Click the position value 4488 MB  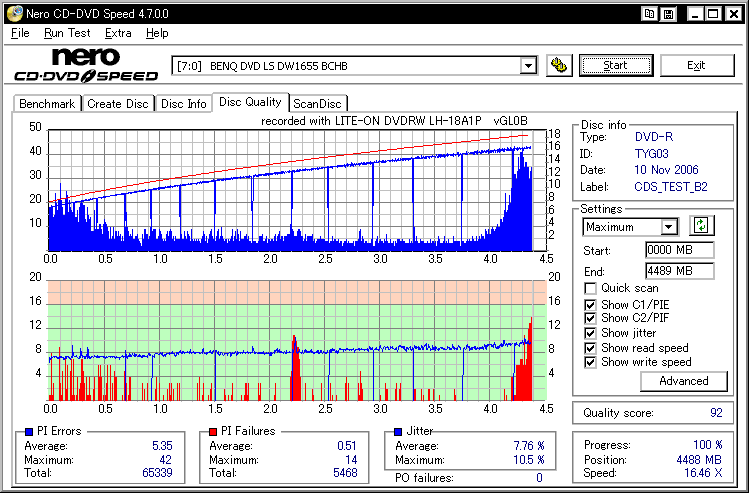699,460
